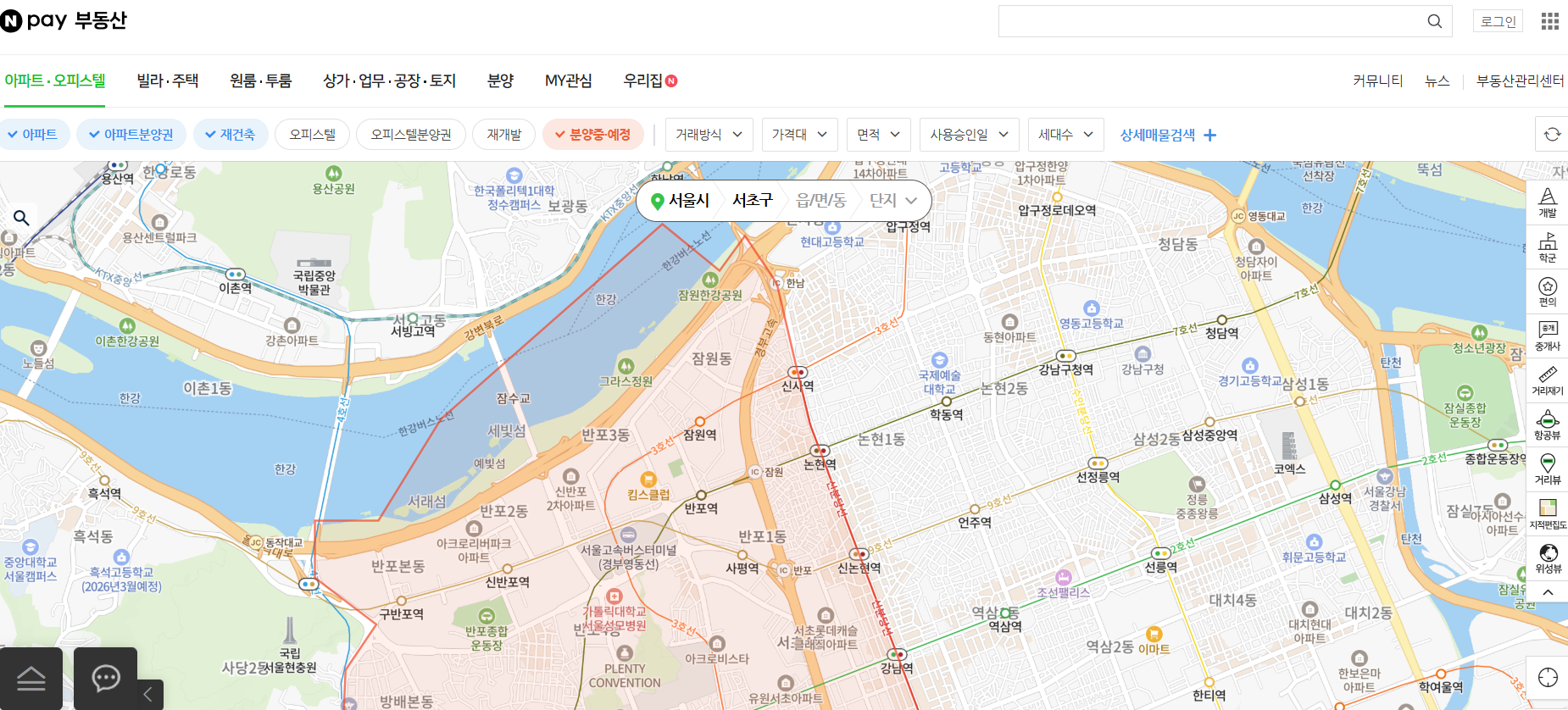The width and height of the screenshot is (1568, 710).
Task: Click the left arrow collapse button
Action: tap(148, 695)
